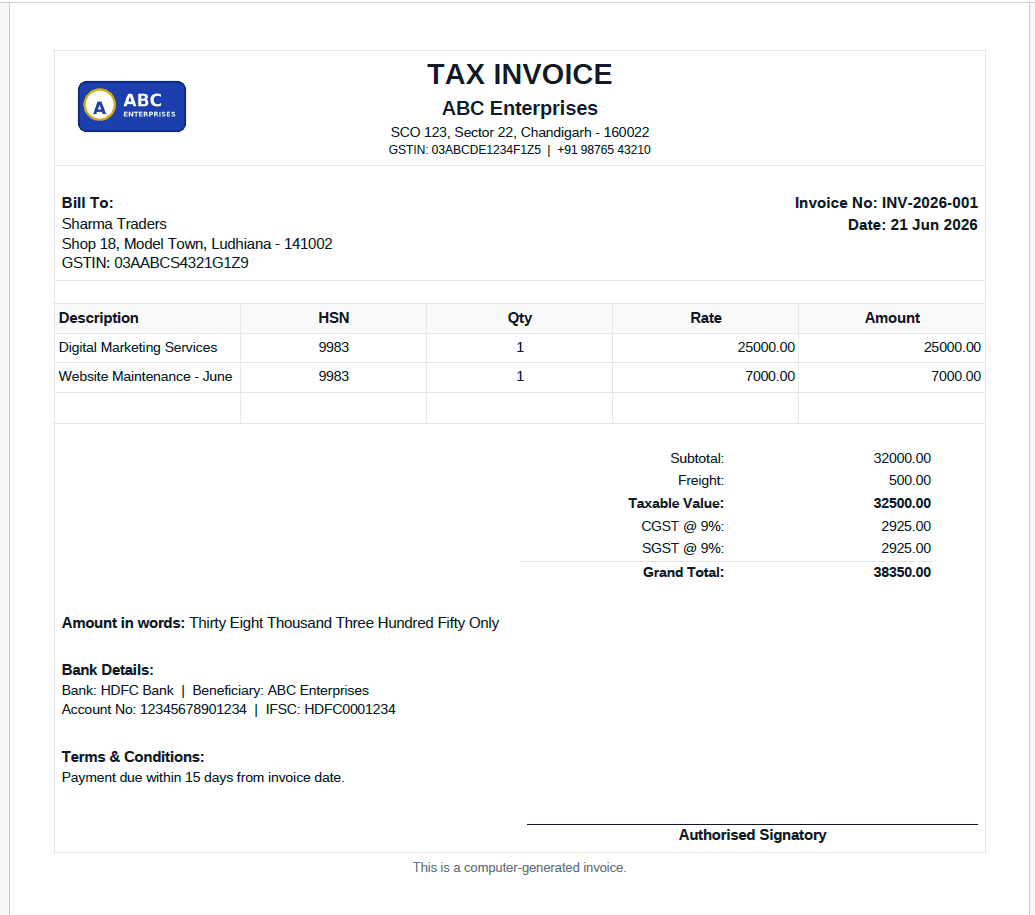Select the subtotal value 32000.00
This screenshot has width=1035, height=915.
pyautogui.click(x=902, y=458)
